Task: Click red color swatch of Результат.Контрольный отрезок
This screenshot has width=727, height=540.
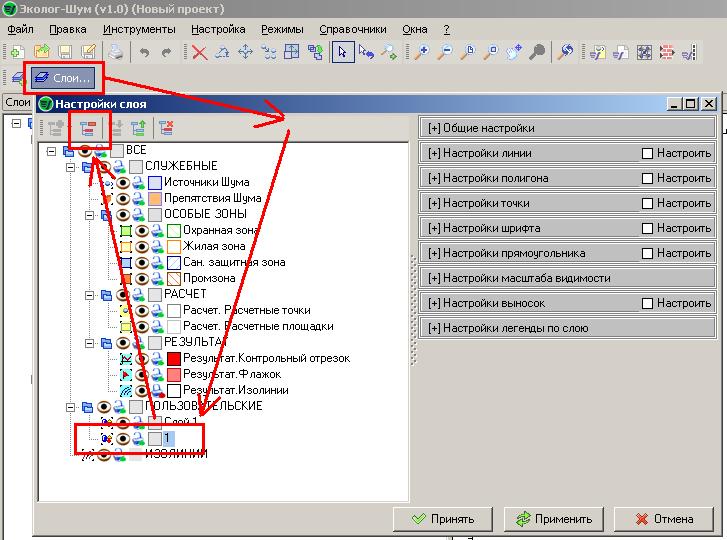Action: (174, 358)
